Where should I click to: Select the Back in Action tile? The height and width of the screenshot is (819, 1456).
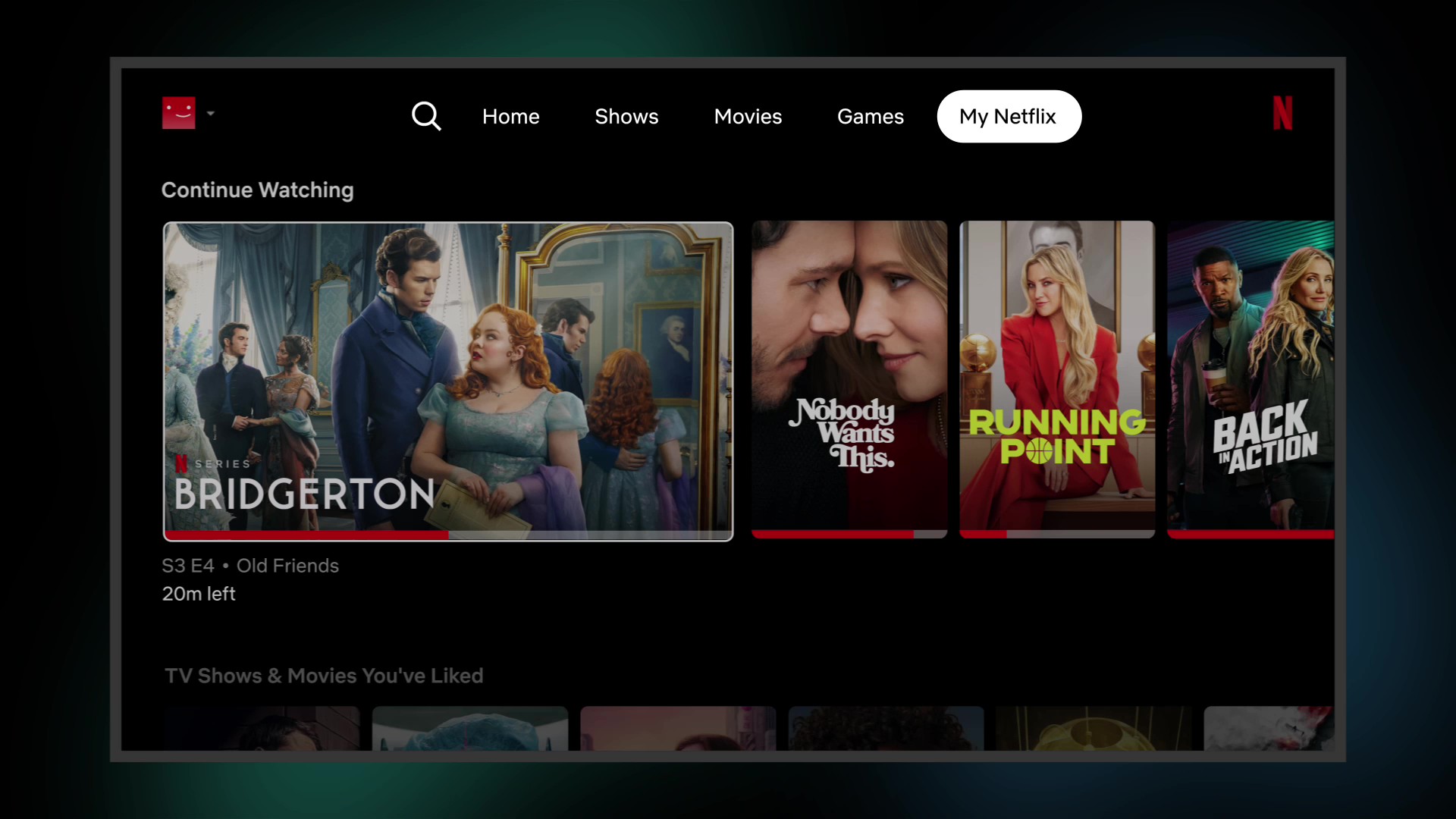coord(1250,379)
